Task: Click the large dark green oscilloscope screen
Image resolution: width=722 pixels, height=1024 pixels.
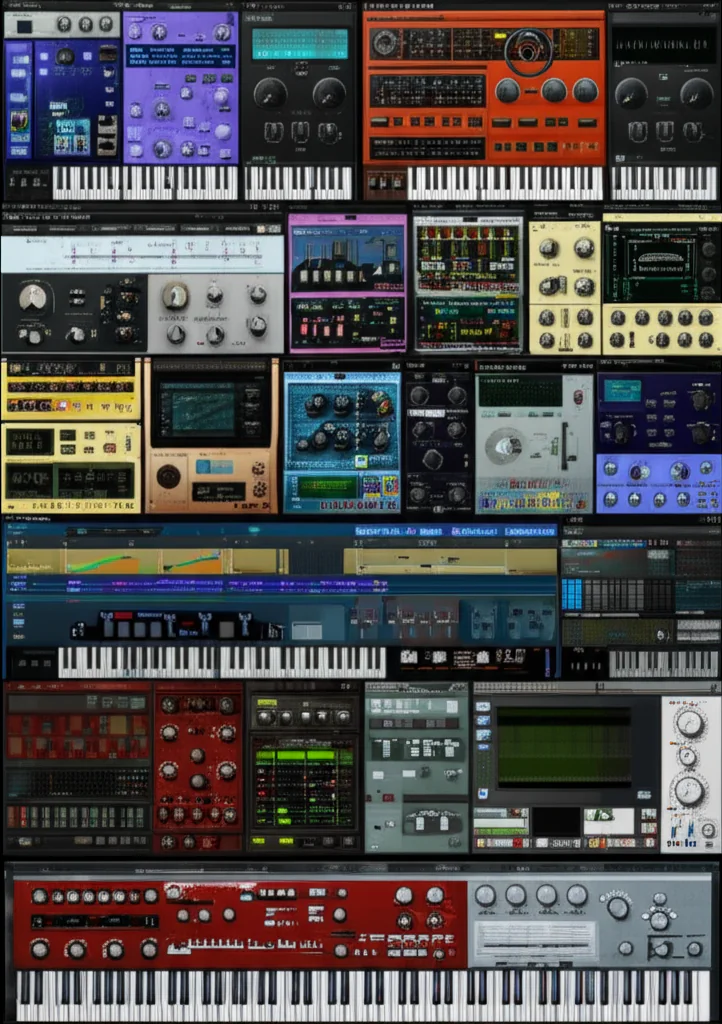Action: pyautogui.click(x=564, y=746)
